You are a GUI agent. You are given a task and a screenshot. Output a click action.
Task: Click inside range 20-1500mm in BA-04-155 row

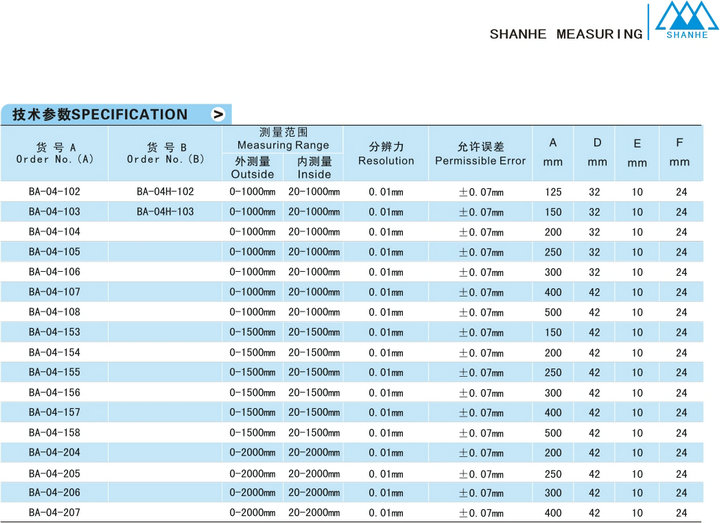pos(314,372)
